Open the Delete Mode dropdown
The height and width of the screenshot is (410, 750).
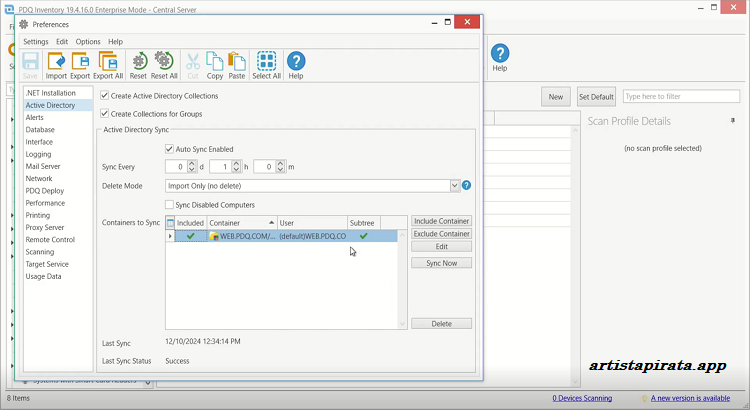(455, 186)
